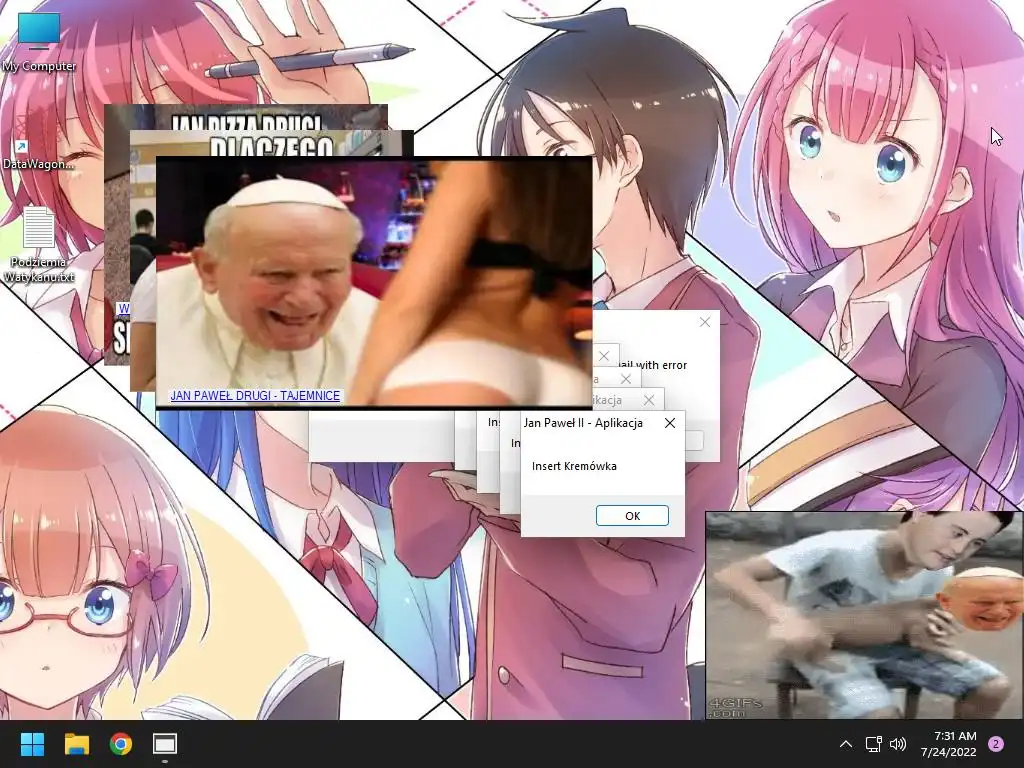
Task: Launch Google Chrome from the taskbar
Action: [x=121, y=744]
